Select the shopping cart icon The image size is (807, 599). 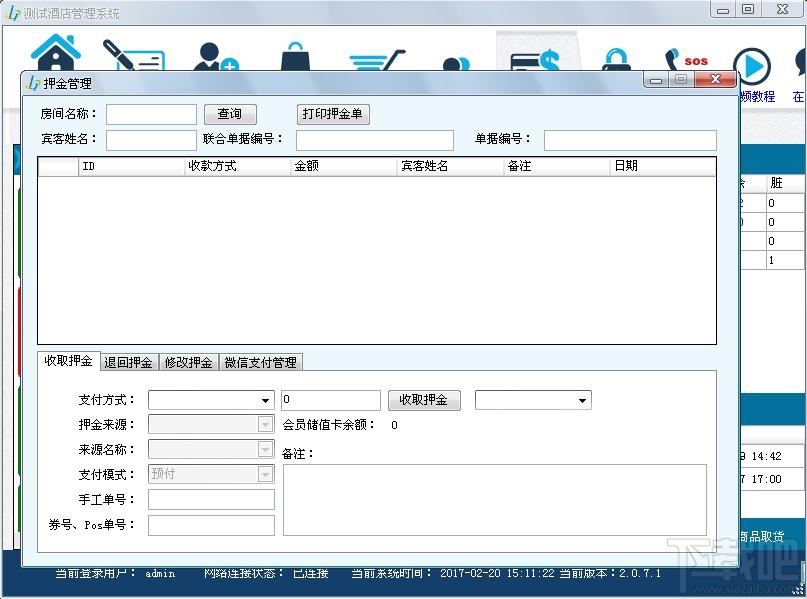pos(377,60)
